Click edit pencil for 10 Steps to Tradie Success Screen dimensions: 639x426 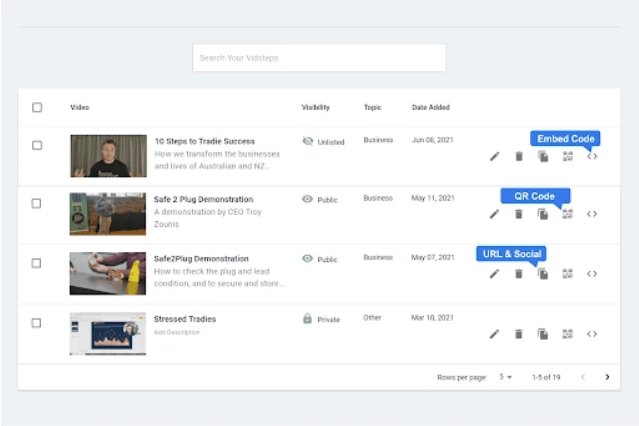[x=494, y=156]
